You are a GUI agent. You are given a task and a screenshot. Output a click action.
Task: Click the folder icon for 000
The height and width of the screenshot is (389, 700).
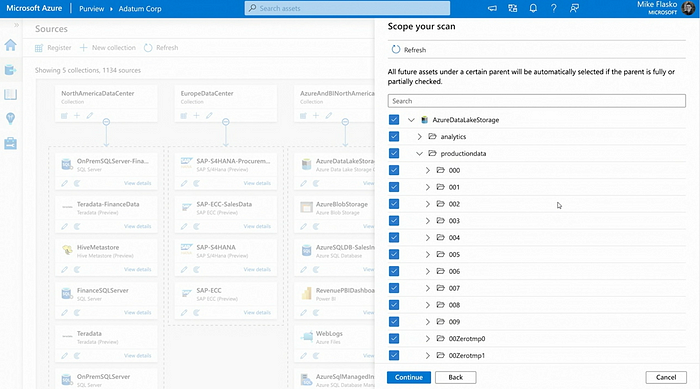(x=441, y=170)
